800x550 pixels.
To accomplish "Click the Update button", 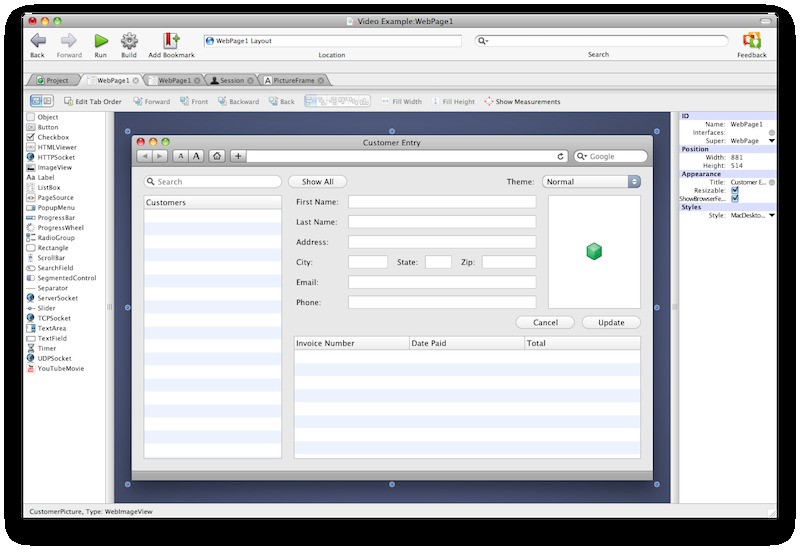I will pos(611,323).
